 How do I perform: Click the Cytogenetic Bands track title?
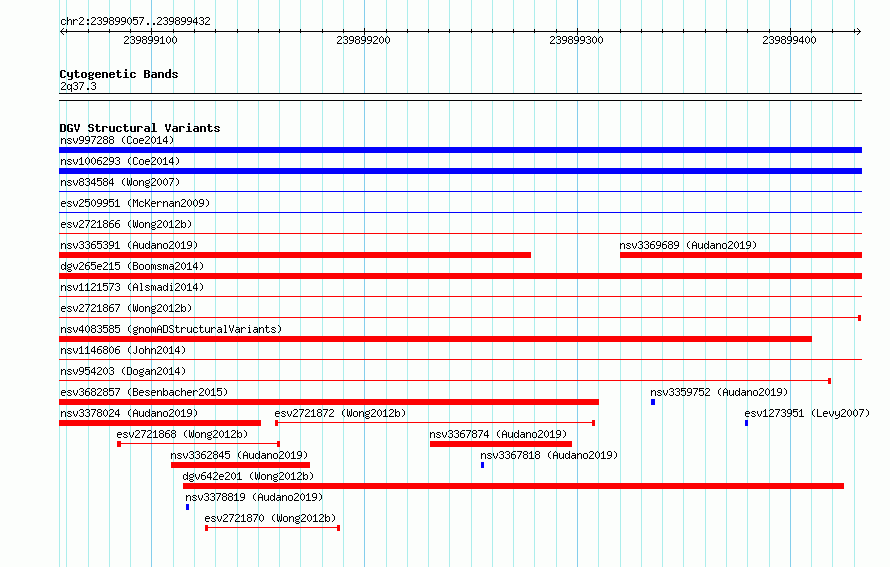click(119, 74)
